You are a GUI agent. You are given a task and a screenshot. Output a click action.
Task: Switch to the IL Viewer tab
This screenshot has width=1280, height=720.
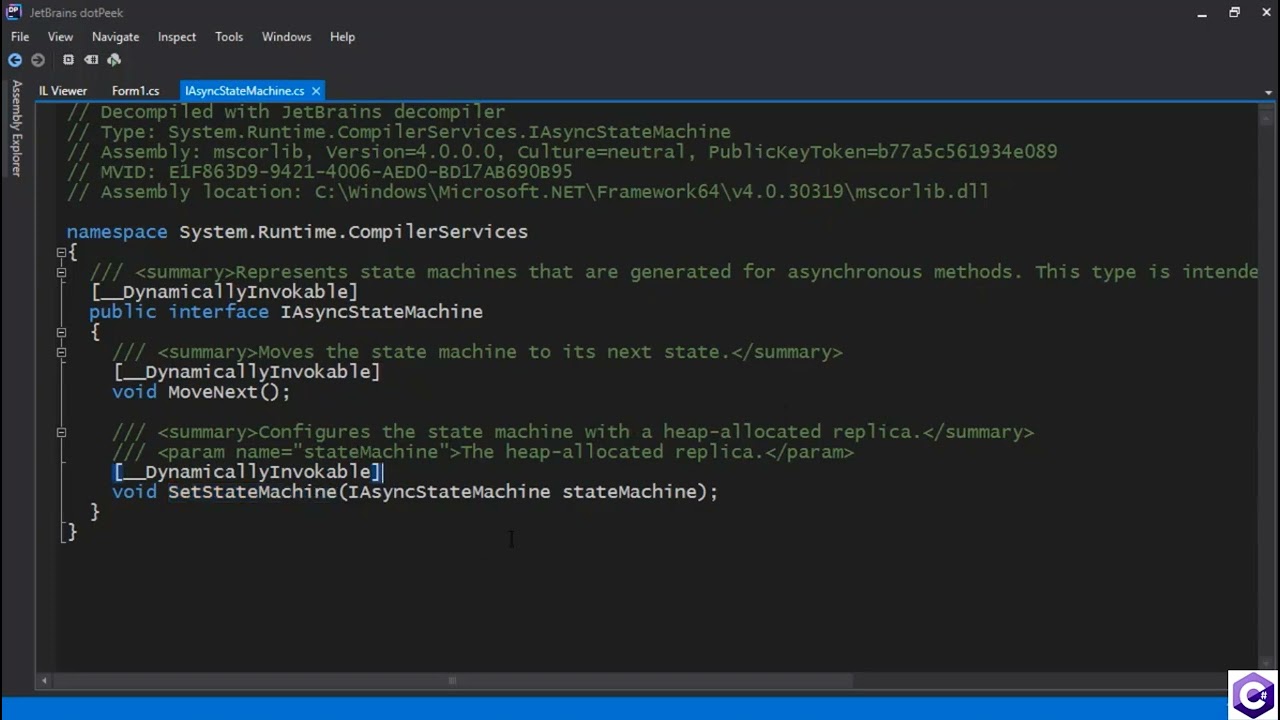63,91
